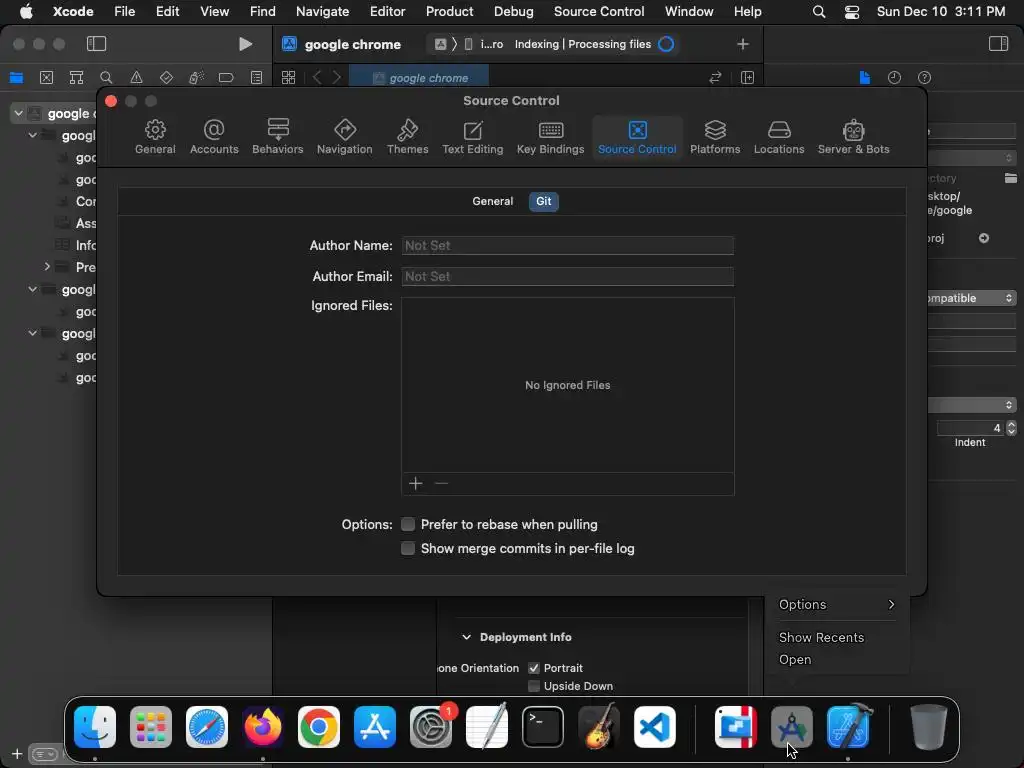The height and width of the screenshot is (768, 1024).
Task: Open the Editor menu
Action: pos(387,11)
